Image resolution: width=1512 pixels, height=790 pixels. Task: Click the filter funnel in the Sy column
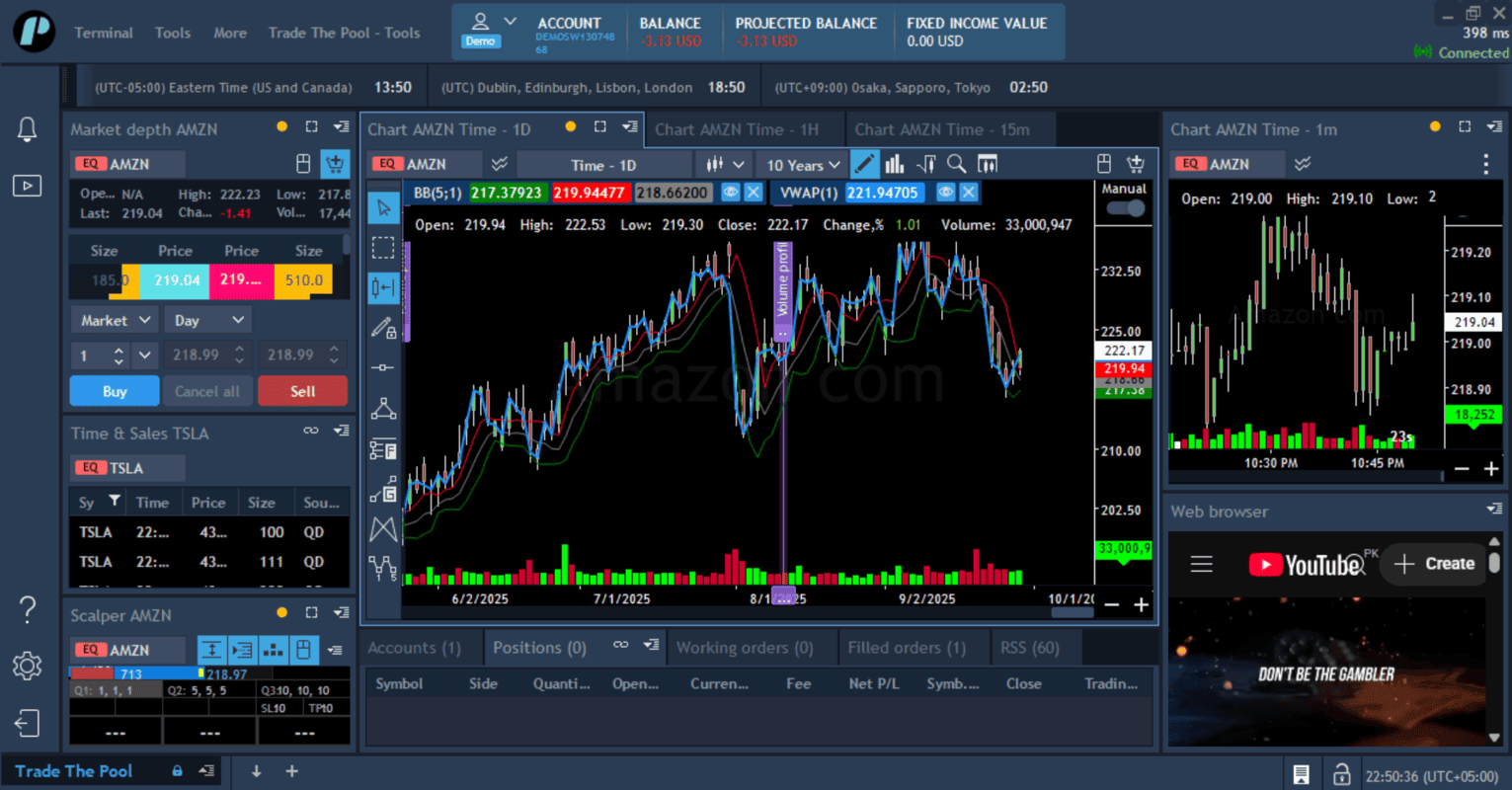pyautogui.click(x=115, y=502)
